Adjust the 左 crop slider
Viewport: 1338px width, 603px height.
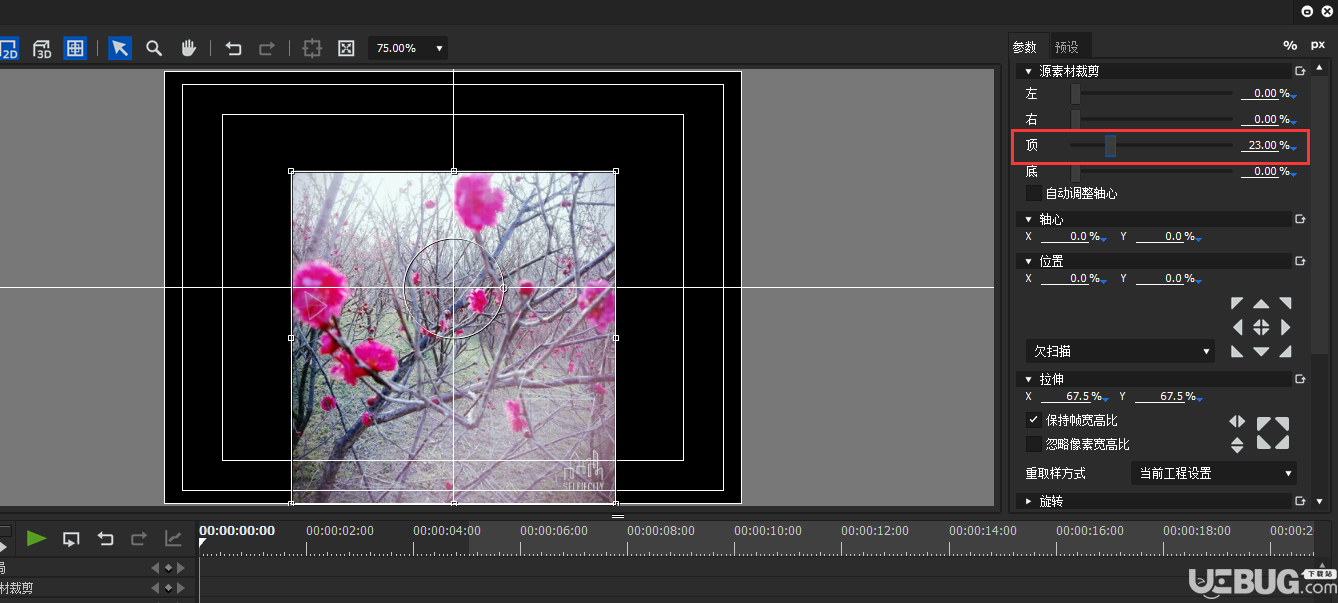tap(1151, 93)
